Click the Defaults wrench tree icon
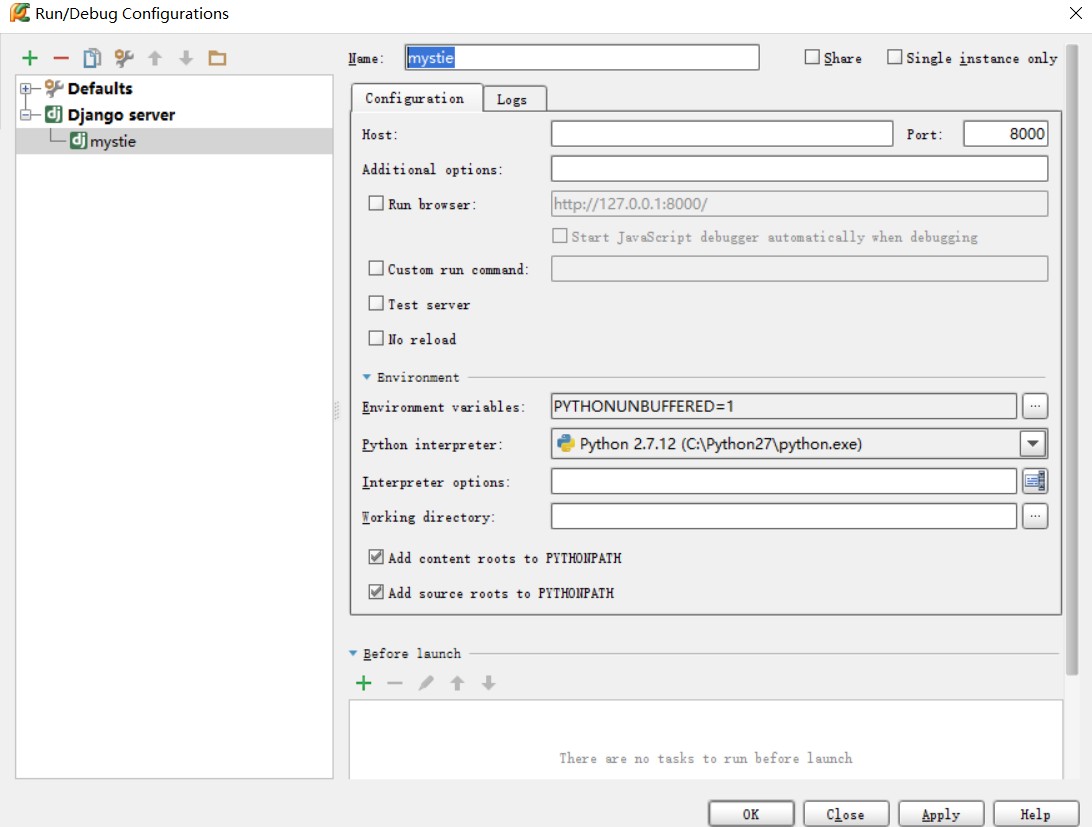 click(x=54, y=88)
